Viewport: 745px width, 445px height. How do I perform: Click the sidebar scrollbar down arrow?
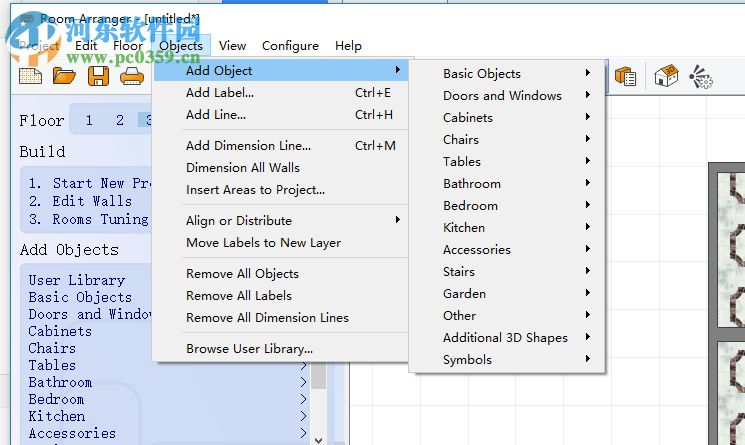319,440
